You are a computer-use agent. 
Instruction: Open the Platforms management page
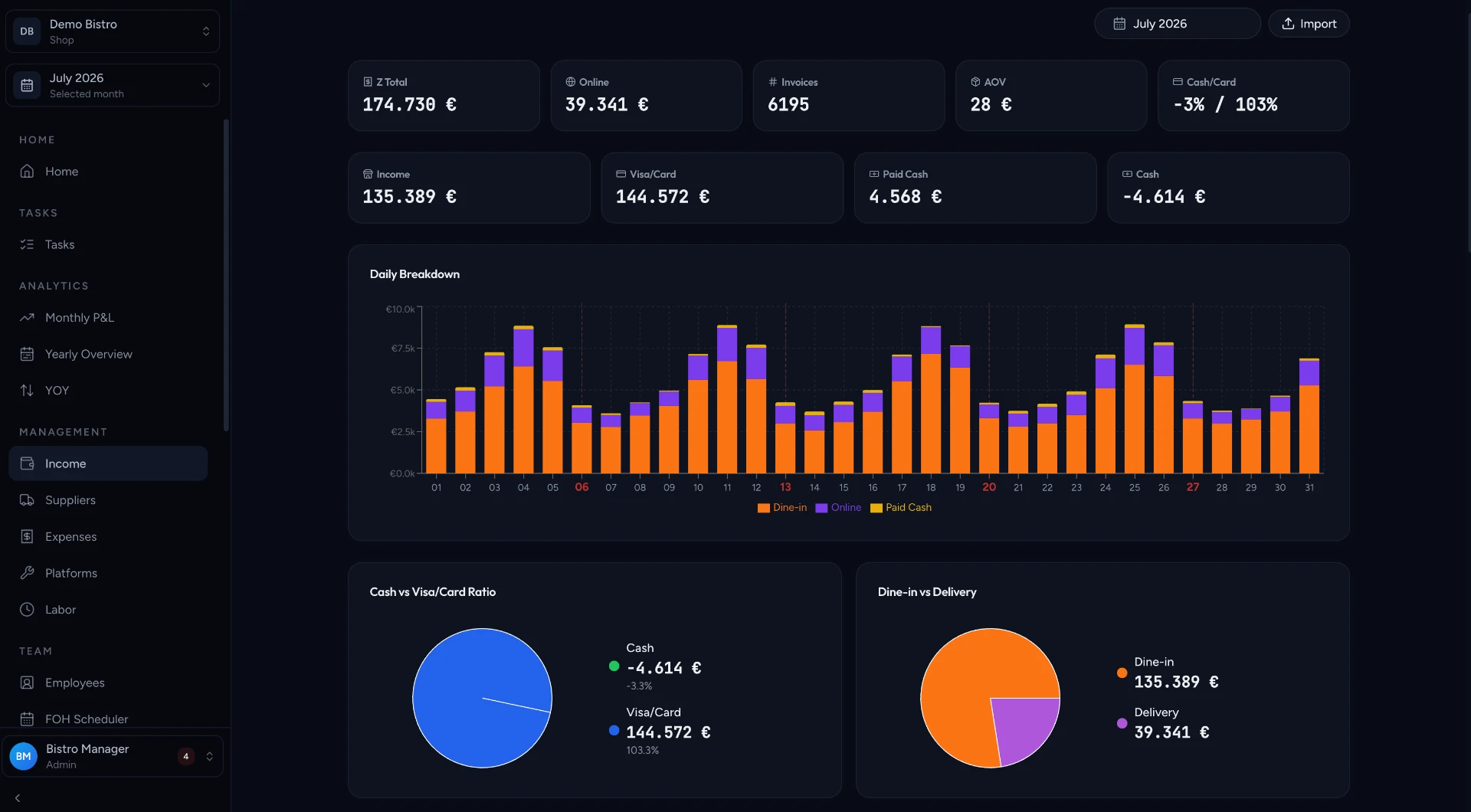tap(108, 573)
